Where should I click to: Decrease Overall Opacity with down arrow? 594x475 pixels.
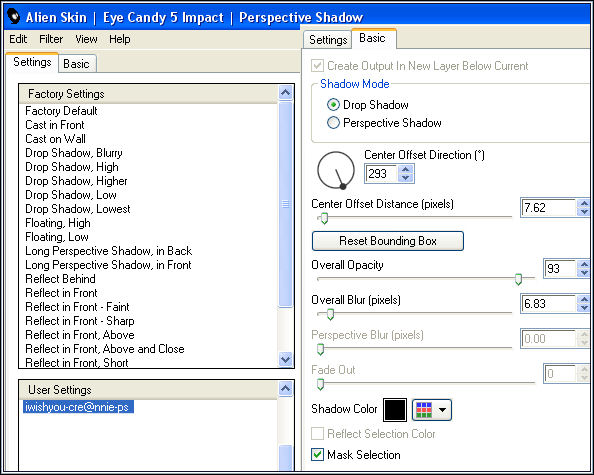tap(584, 273)
